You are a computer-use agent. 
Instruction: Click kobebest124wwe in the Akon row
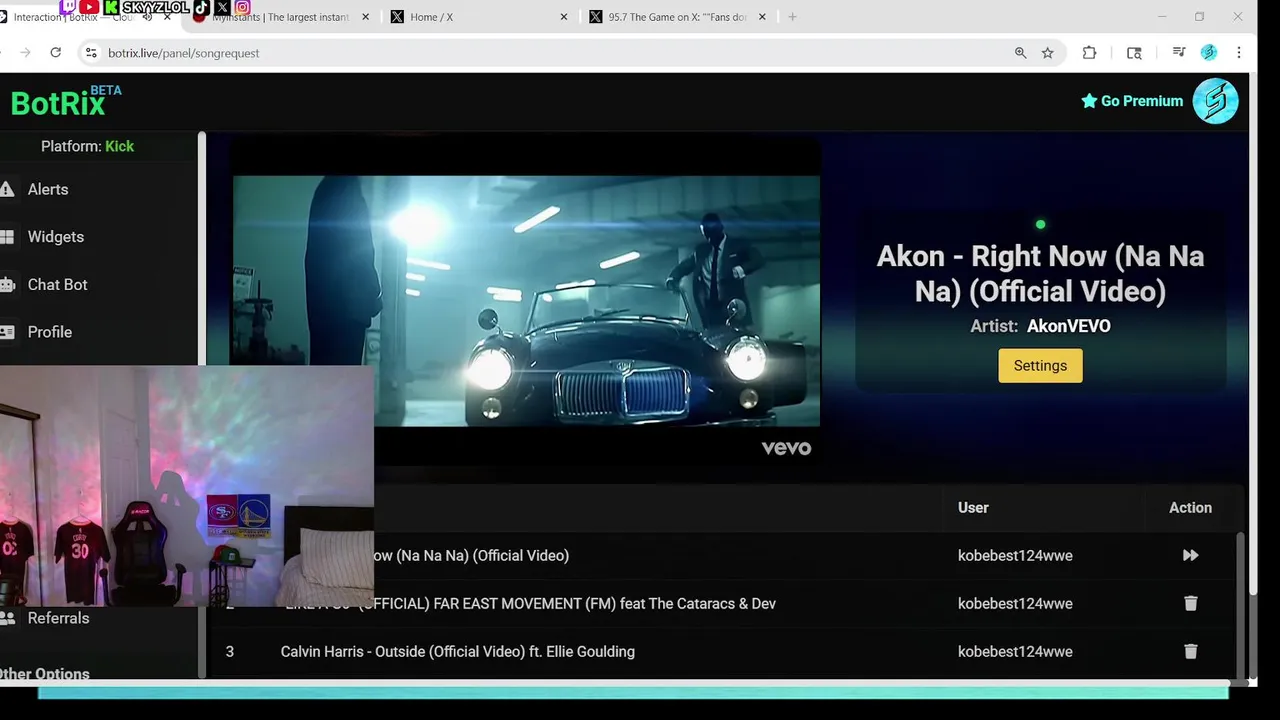pyautogui.click(x=1015, y=555)
